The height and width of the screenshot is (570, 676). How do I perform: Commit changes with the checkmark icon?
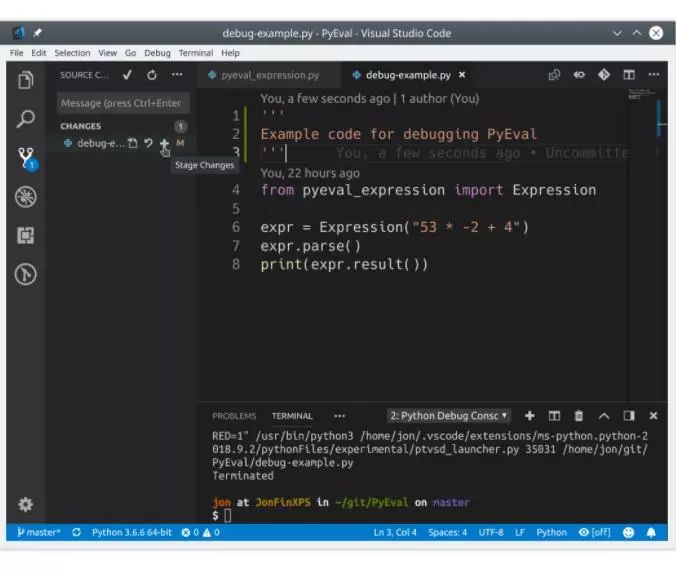(x=127, y=75)
